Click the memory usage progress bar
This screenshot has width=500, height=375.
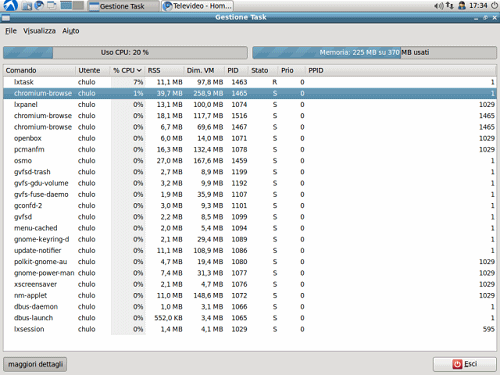tap(374, 53)
